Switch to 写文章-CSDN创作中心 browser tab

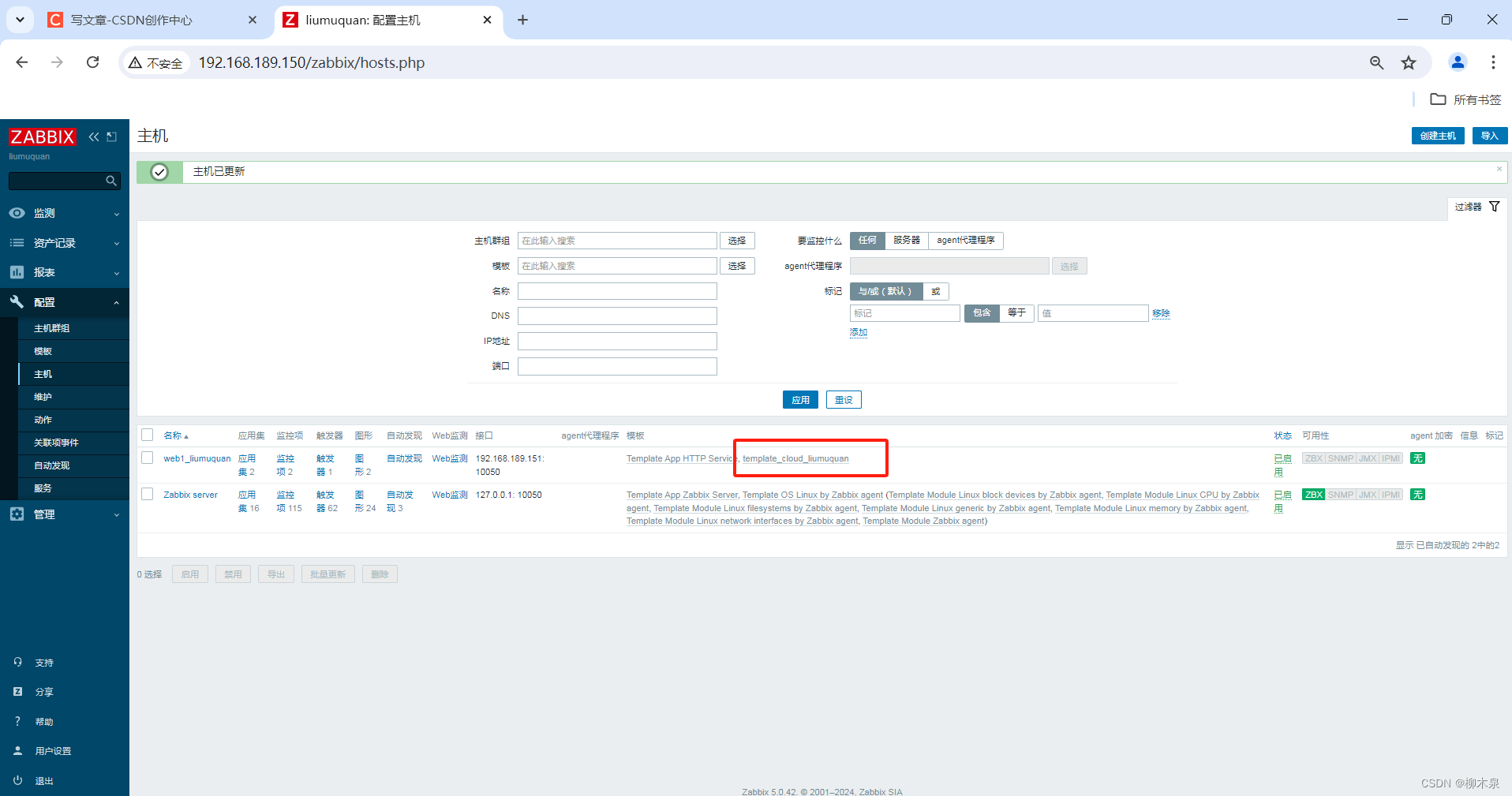(152, 20)
